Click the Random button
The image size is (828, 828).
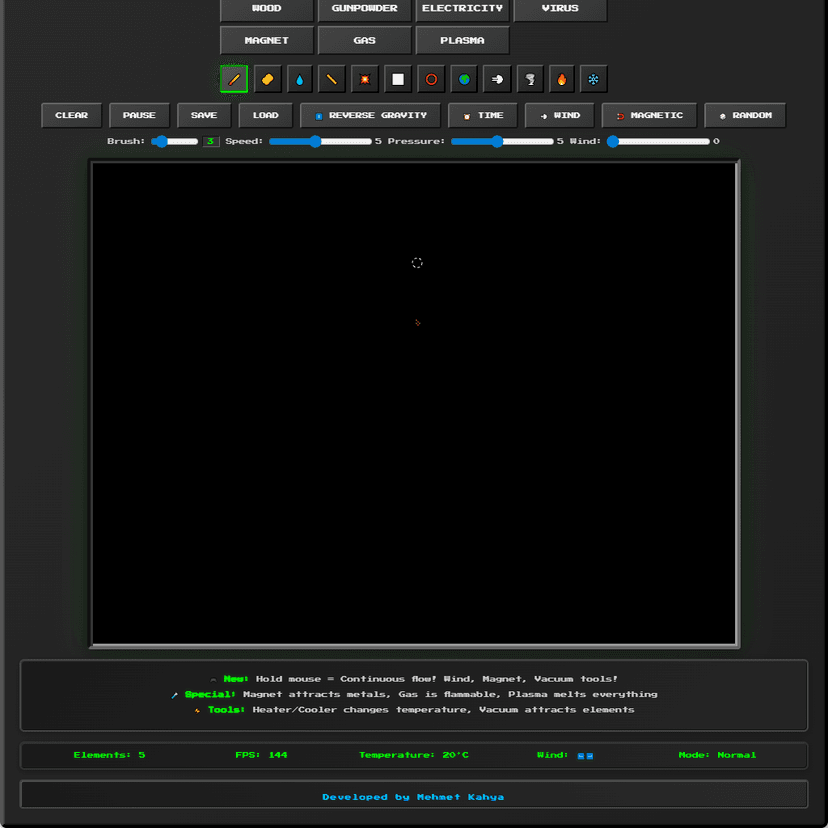(745, 115)
